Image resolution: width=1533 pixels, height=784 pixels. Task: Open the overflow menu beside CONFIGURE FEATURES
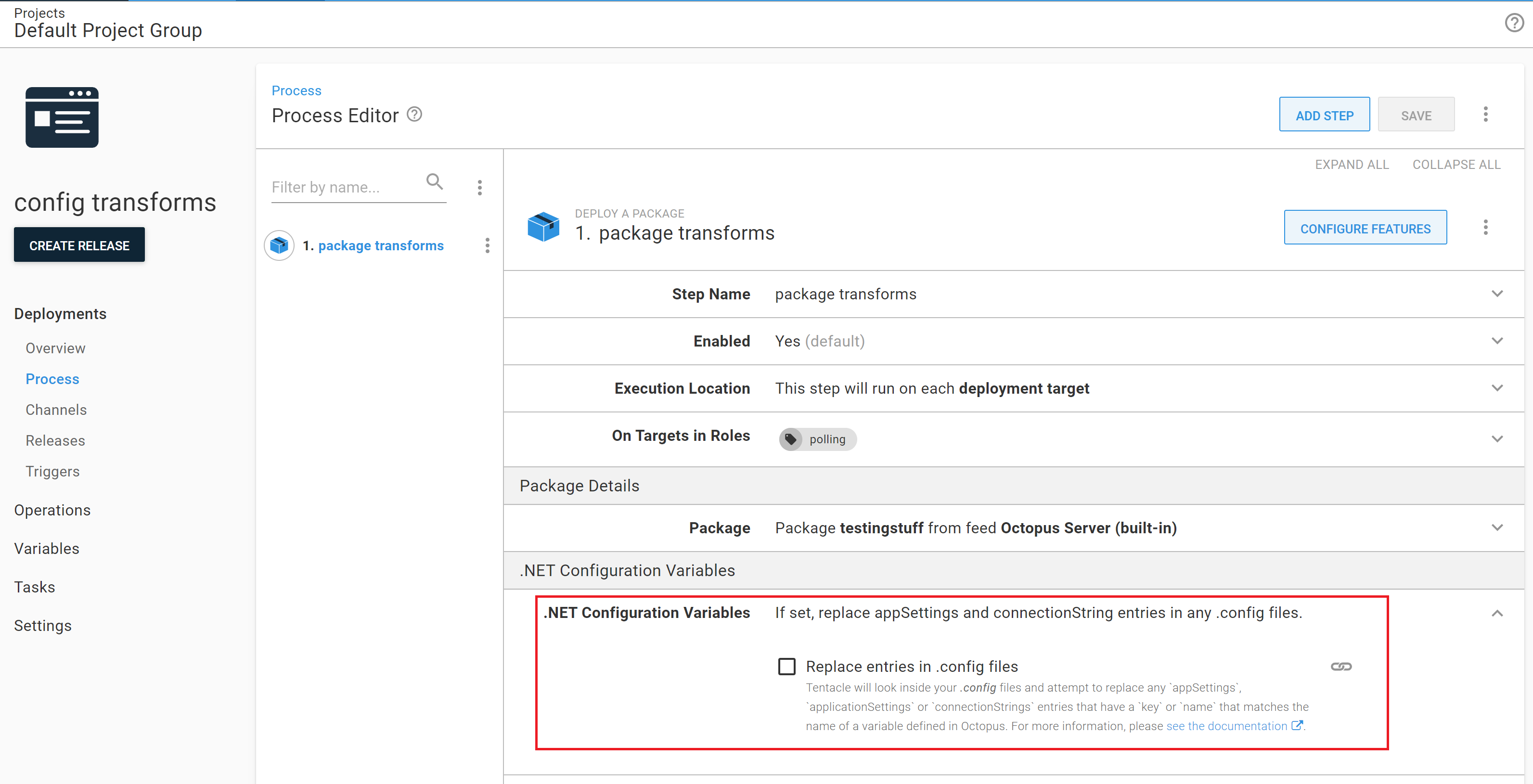click(1485, 227)
